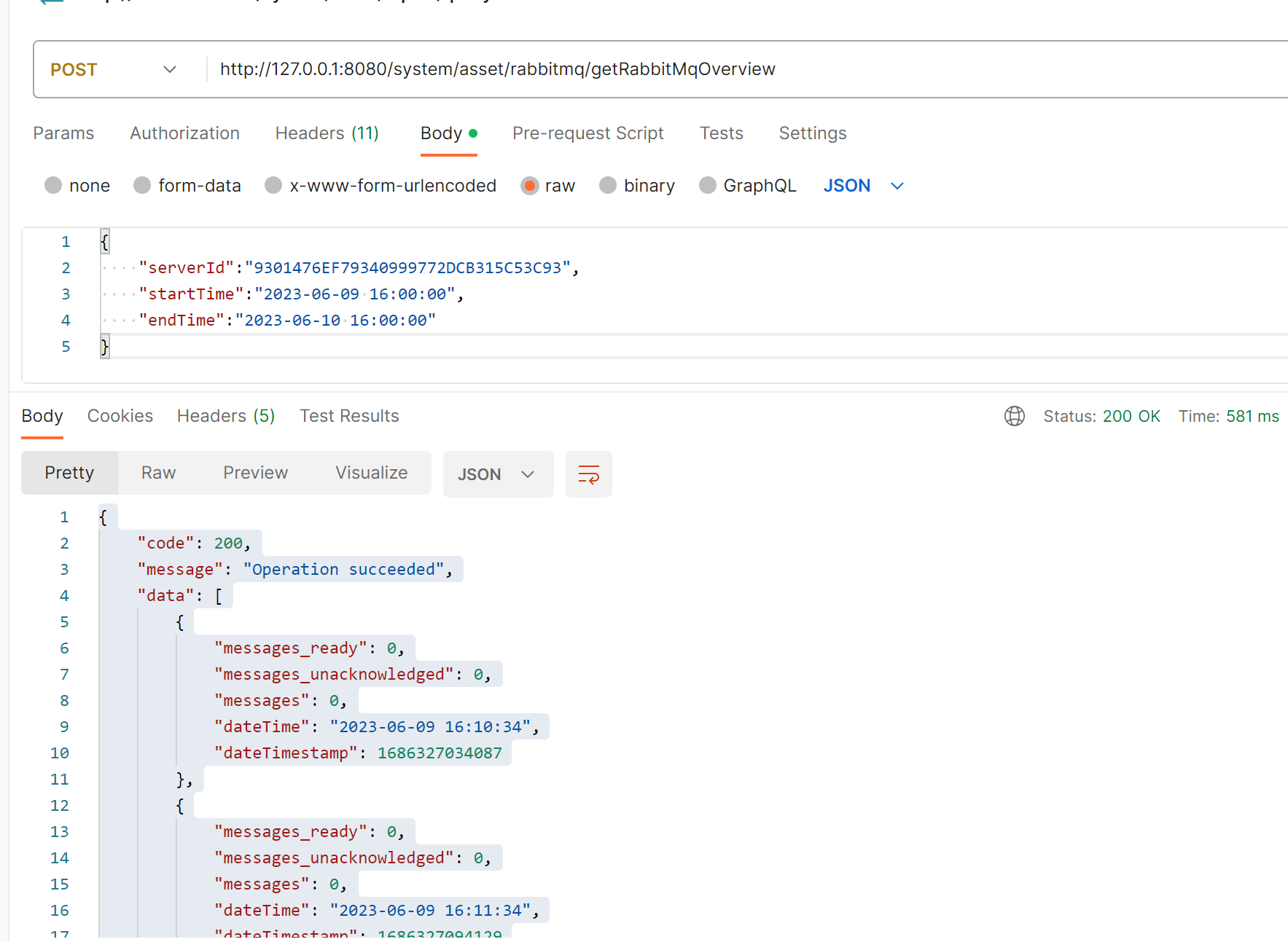The width and height of the screenshot is (1288, 942).
Task: Show the Raw response view
Action: tap(158, 473)
